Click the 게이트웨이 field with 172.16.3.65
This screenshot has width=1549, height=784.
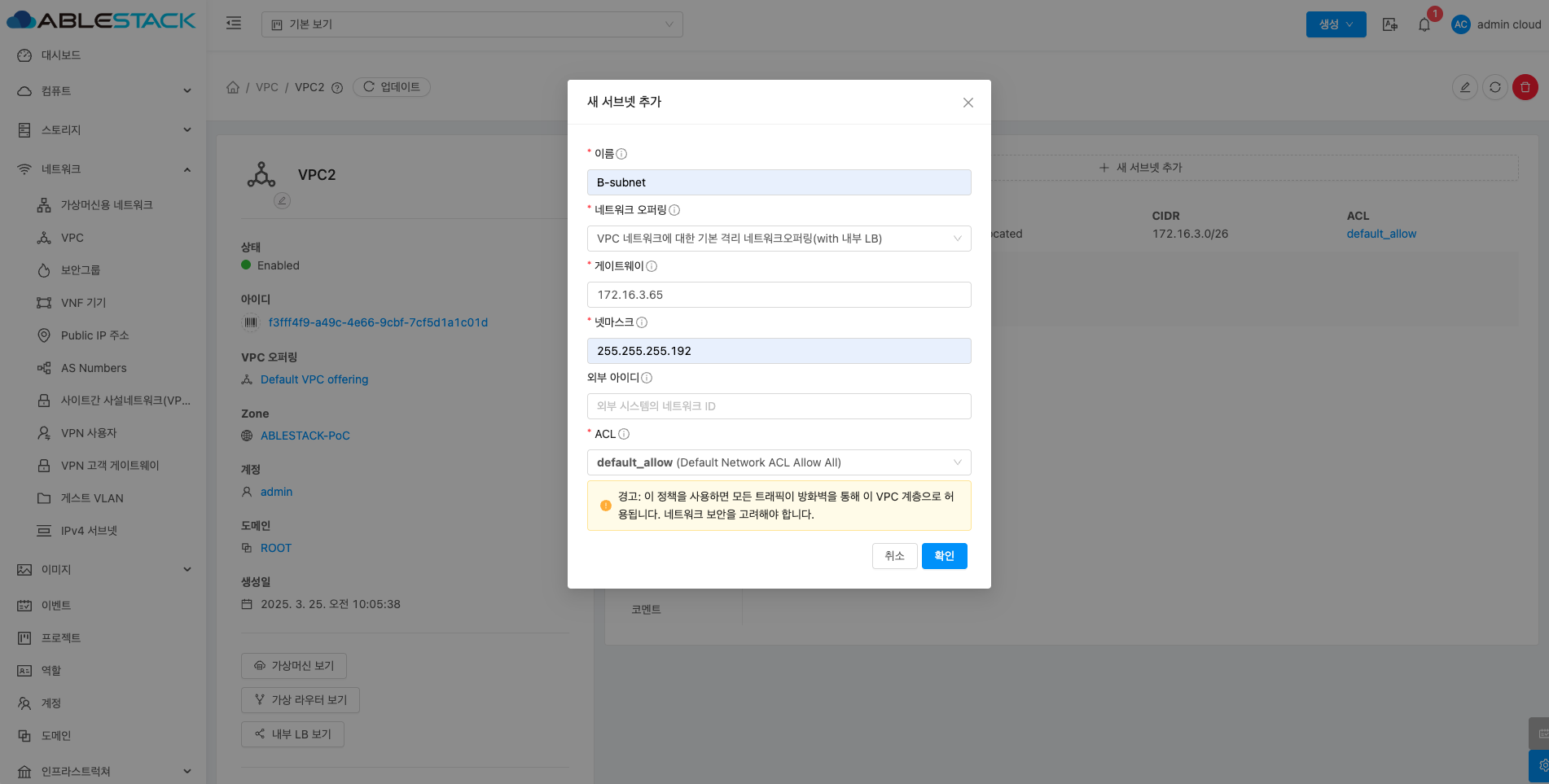point(779,295)
